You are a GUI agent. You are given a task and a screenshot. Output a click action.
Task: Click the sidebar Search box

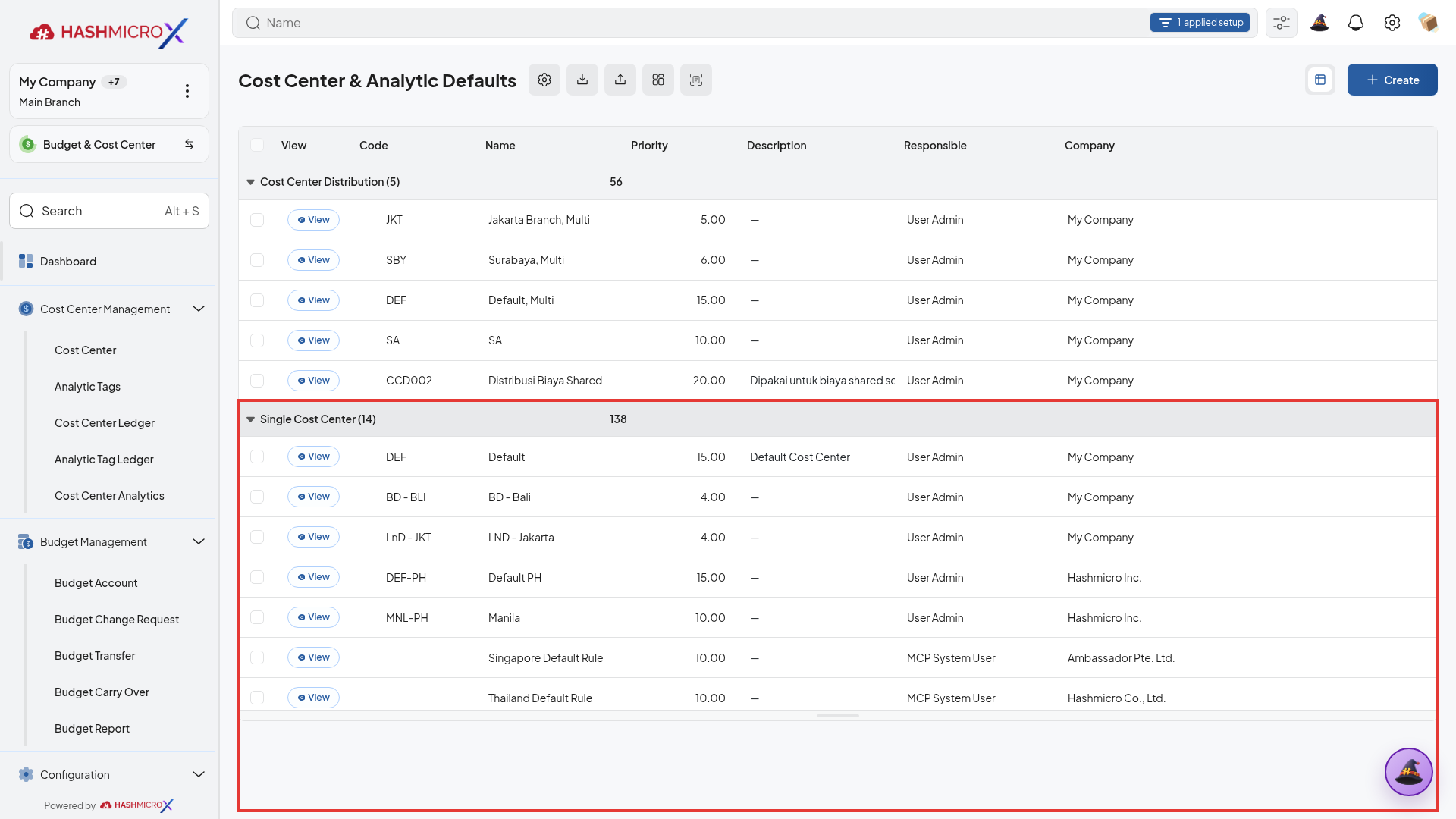109,211
